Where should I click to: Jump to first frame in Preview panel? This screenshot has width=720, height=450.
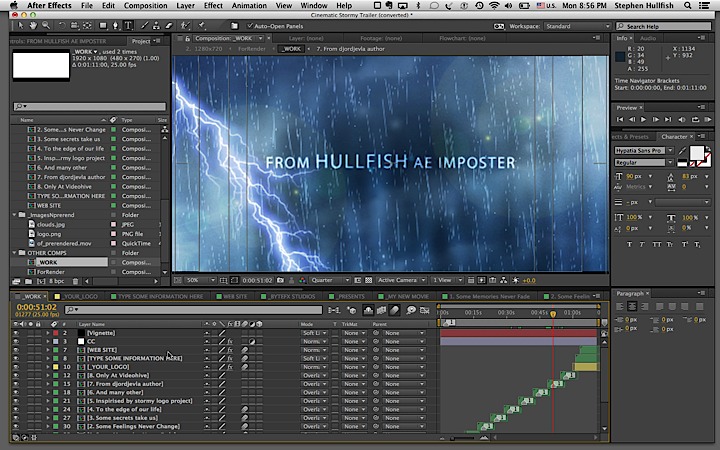620,119
